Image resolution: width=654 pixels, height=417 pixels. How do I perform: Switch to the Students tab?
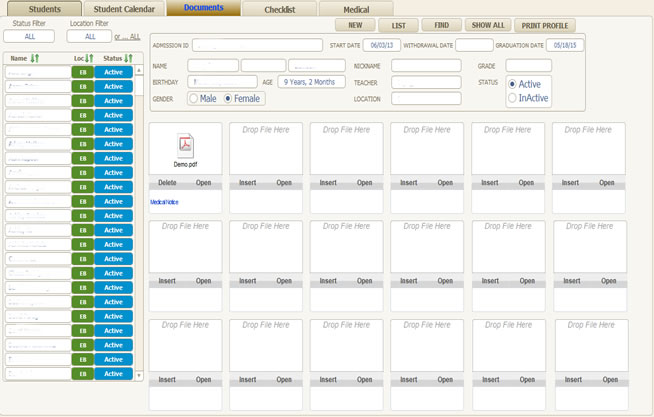[45, 9]
